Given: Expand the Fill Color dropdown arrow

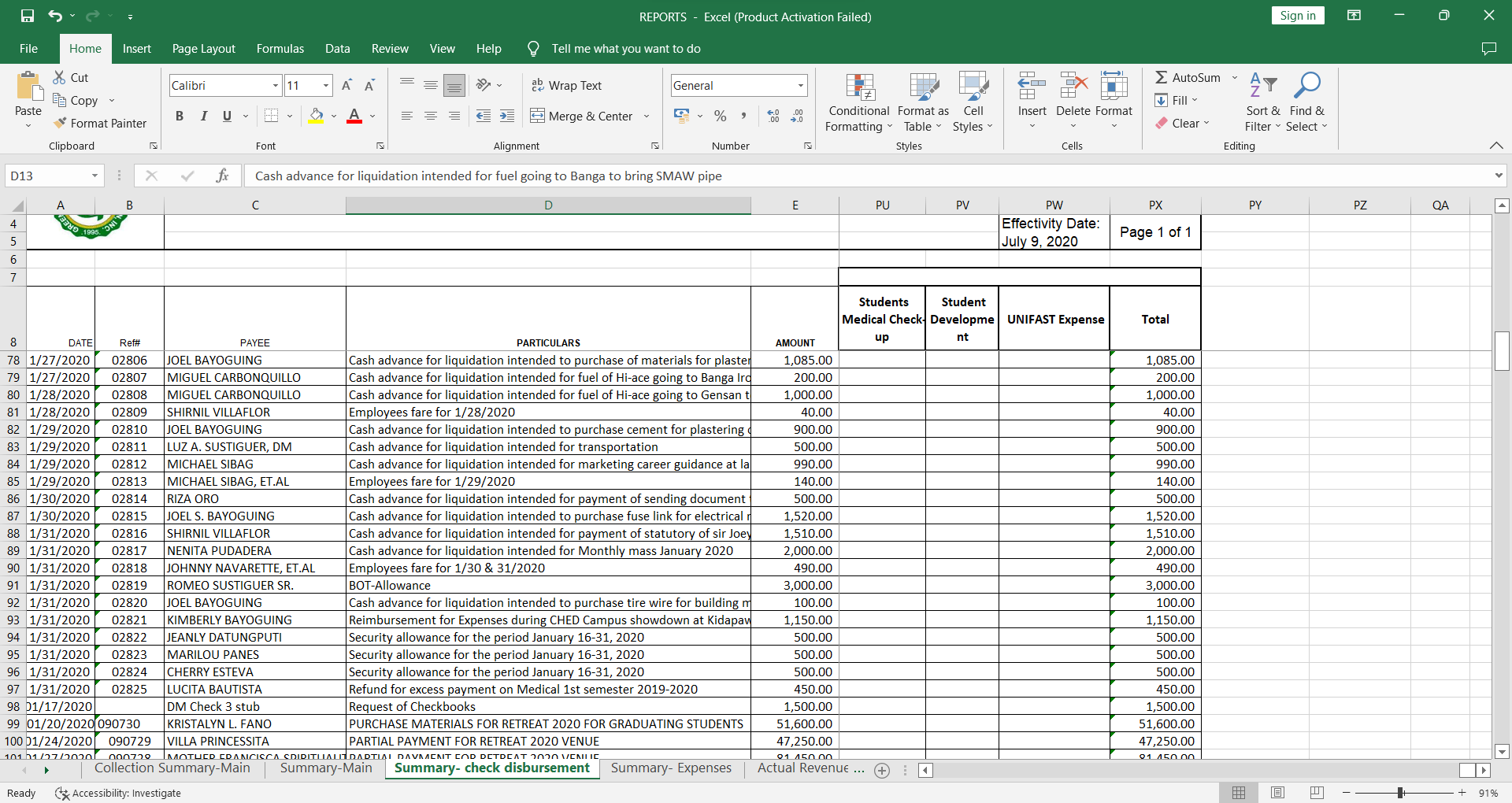Looking at the screenshot, I should [334, 116].
